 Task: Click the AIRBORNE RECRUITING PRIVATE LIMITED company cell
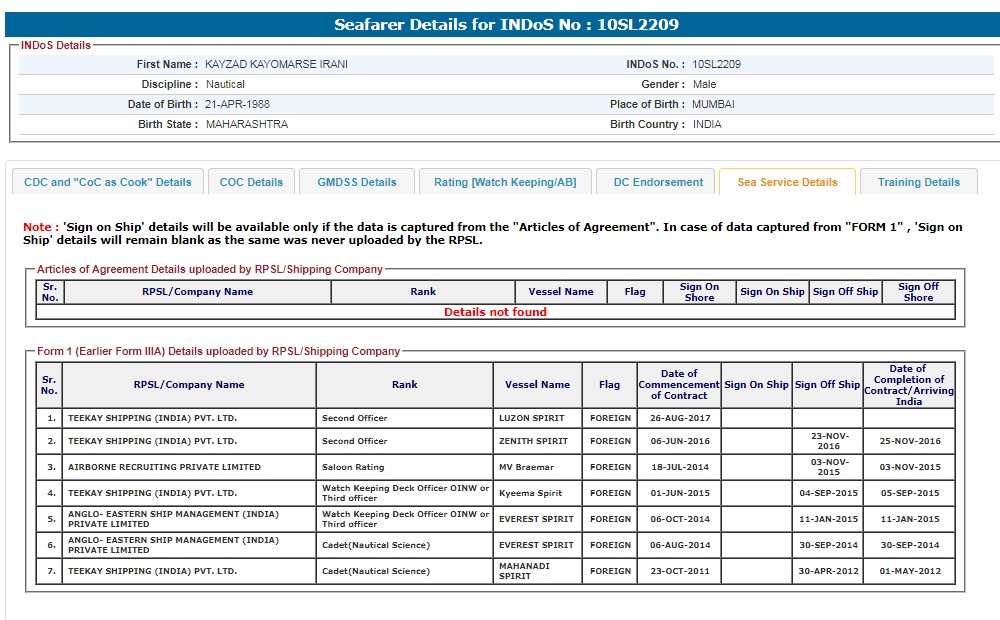pos(164,467)
